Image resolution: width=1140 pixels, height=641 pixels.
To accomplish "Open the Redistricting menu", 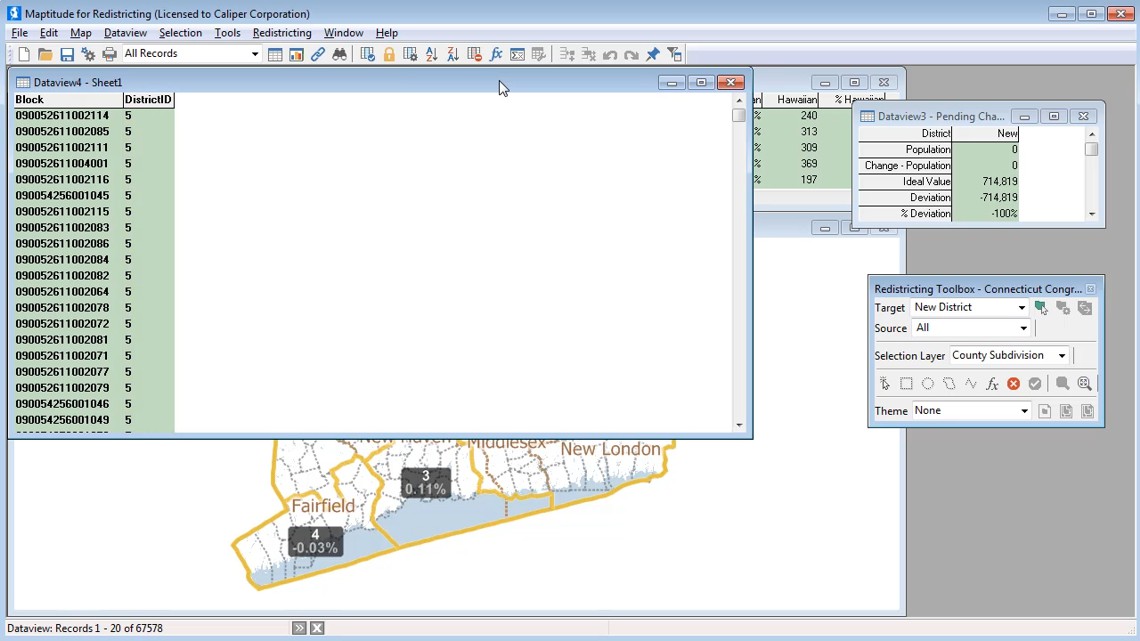I will coord(281,32).
